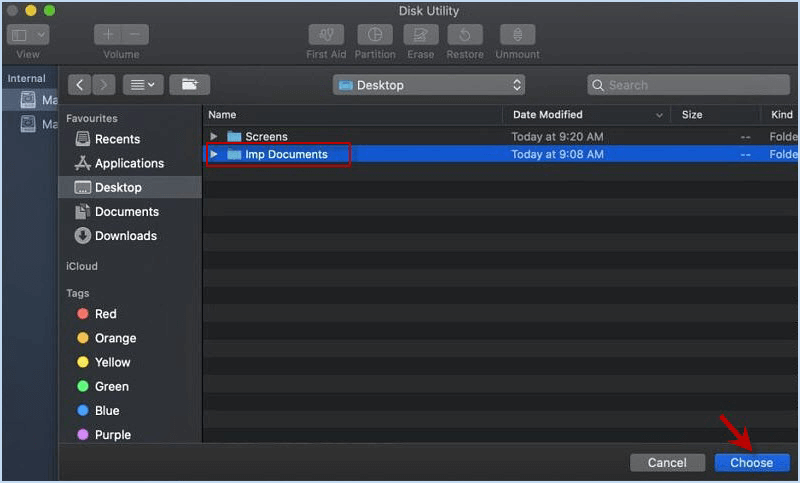Sort by the Size column header

715,115
